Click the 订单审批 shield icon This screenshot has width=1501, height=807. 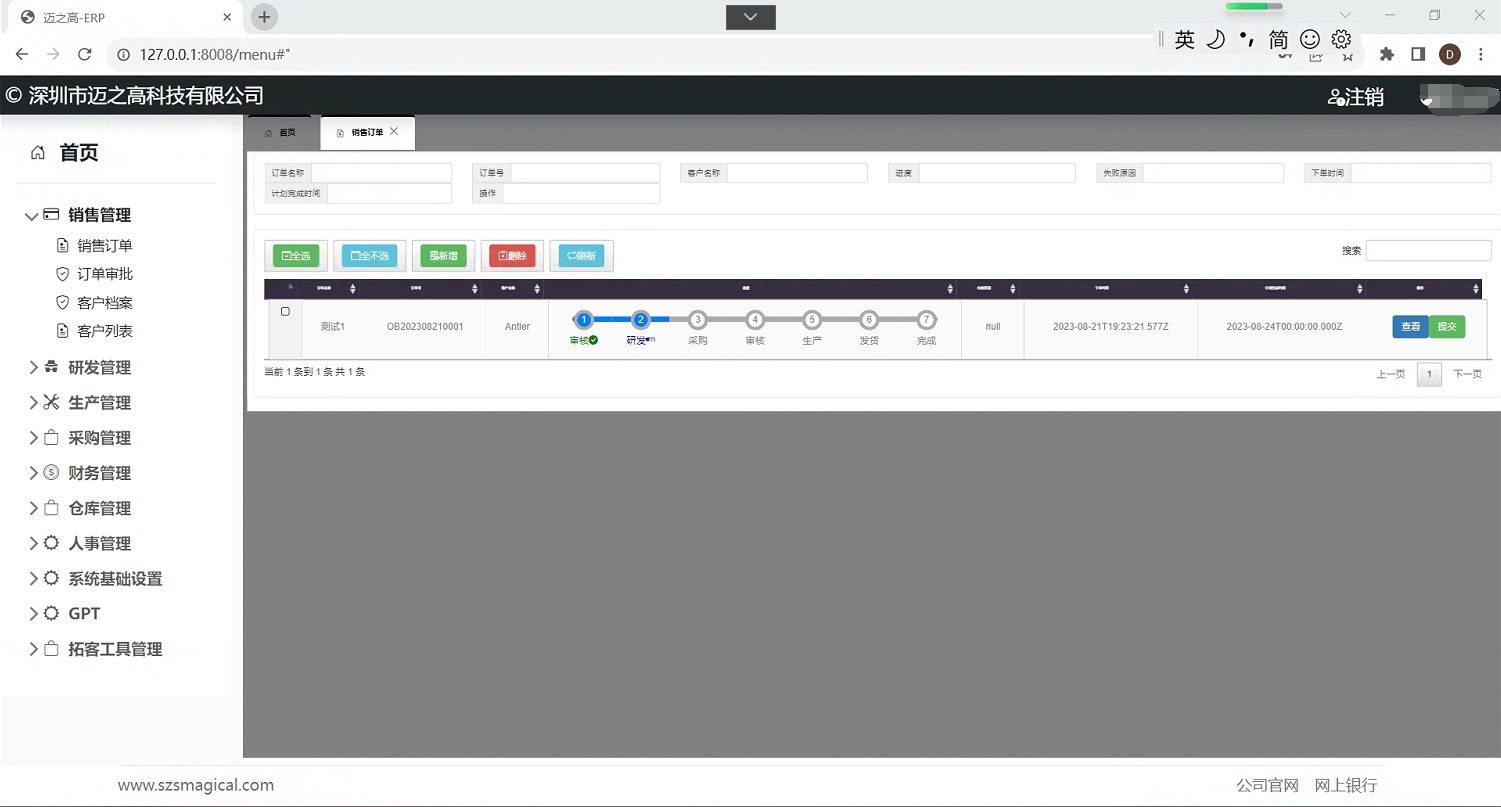62,274
